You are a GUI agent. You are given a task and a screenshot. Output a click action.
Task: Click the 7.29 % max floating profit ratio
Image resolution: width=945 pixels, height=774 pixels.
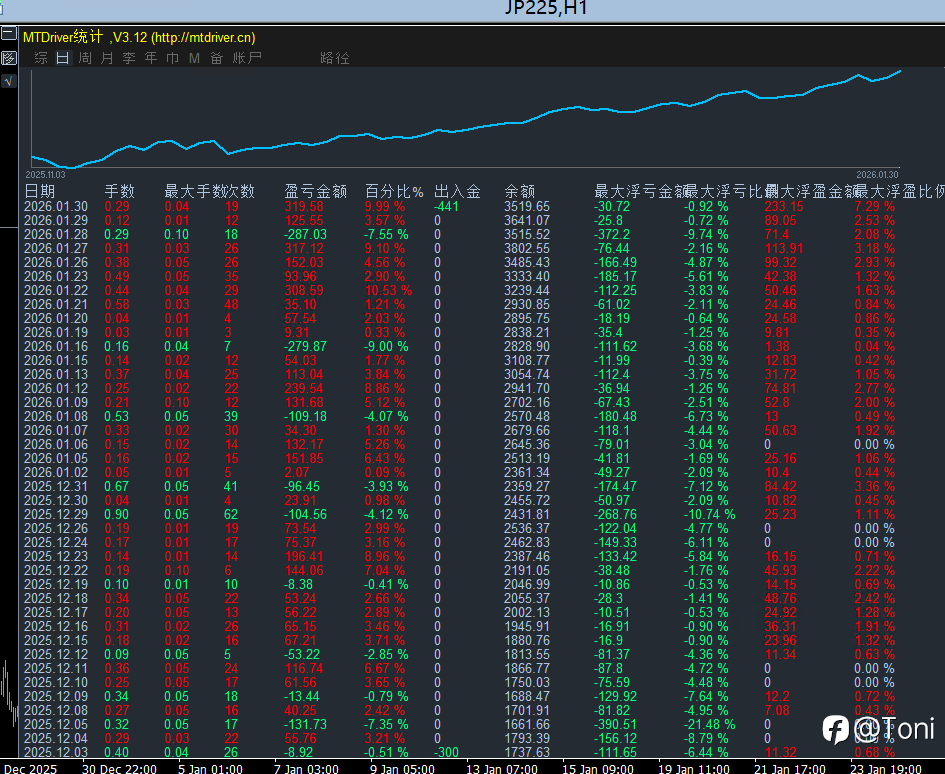874,207
